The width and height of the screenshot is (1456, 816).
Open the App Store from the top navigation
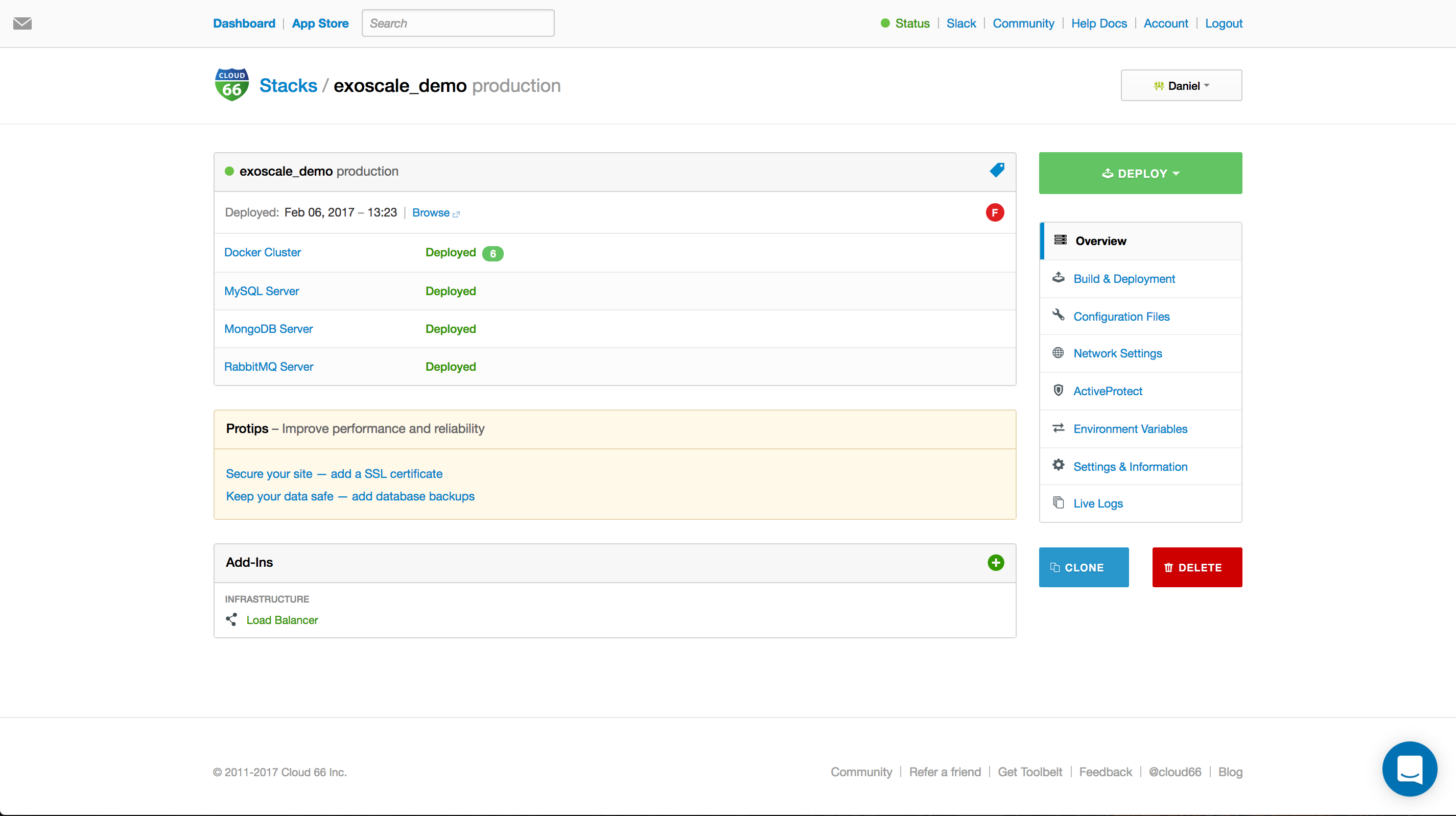[x=320, y=23]
